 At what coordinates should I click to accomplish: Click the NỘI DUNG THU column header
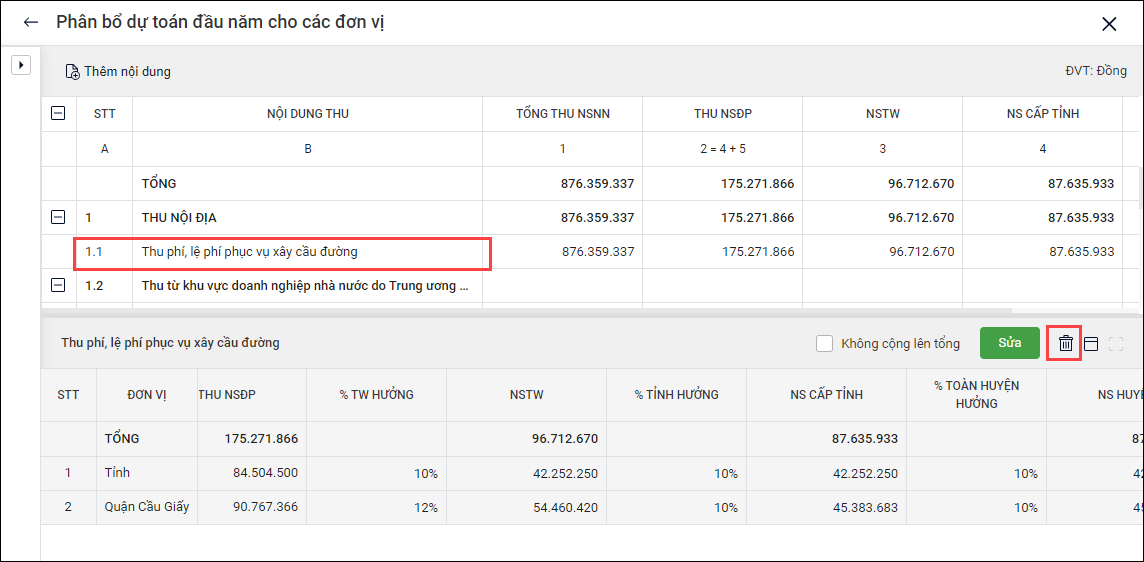click(307, 114)
